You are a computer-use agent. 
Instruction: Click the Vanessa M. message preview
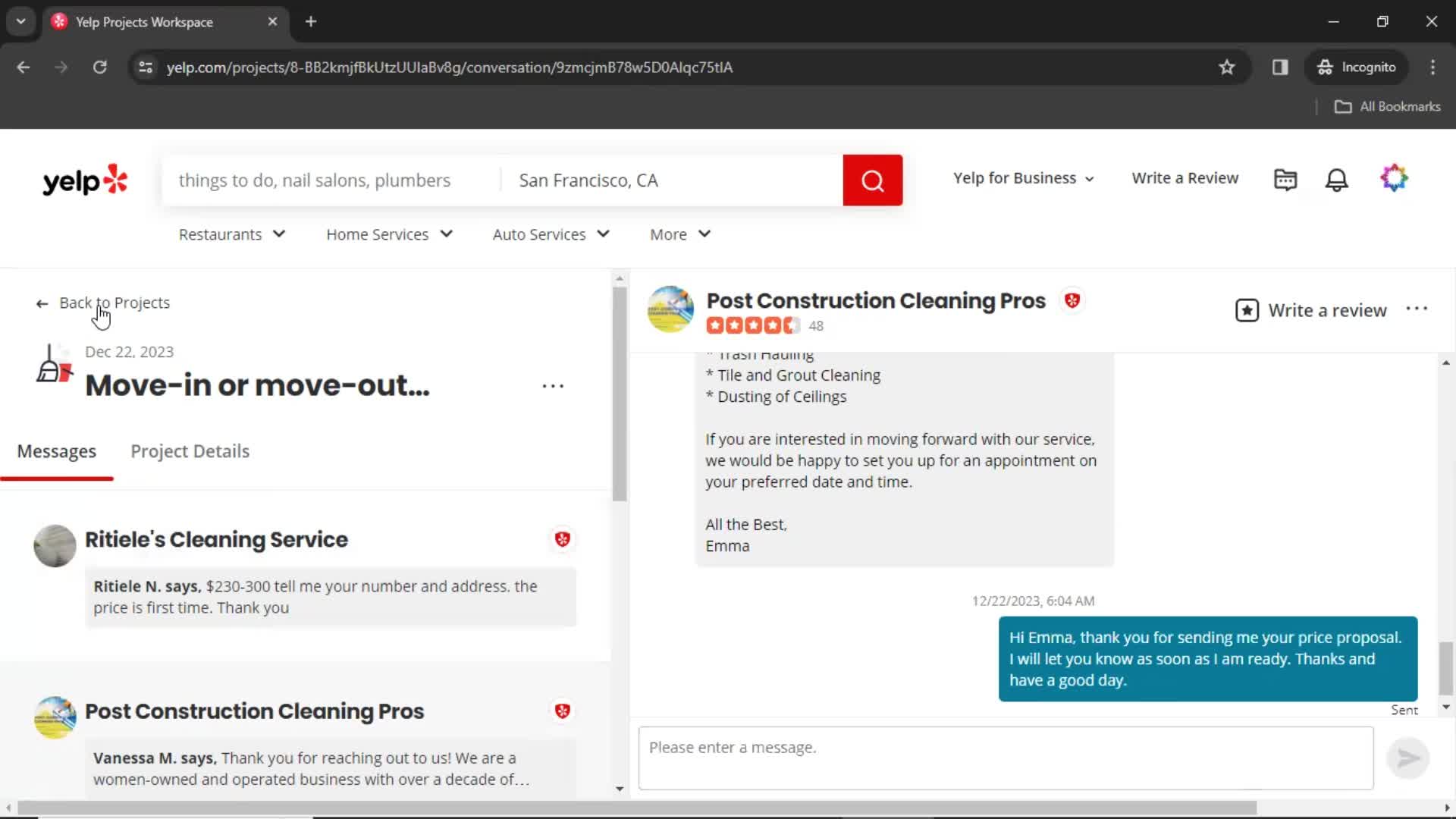[x=331, y=769]
